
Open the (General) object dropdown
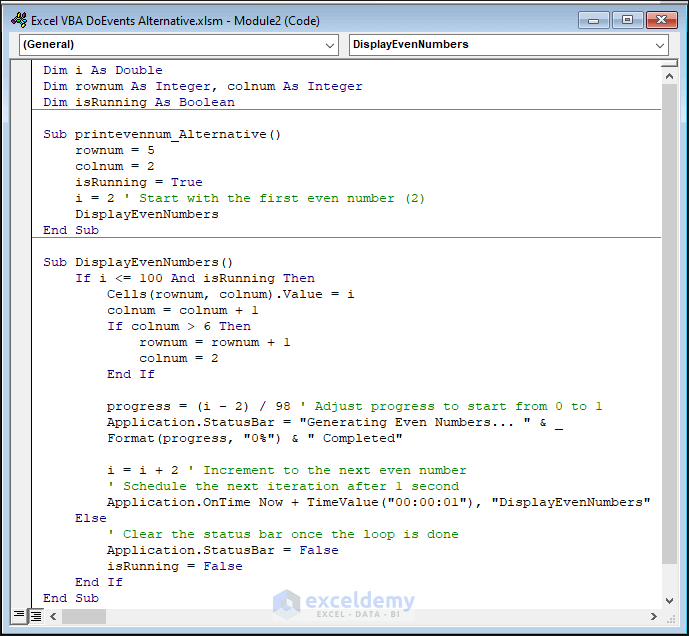[179, 45]
